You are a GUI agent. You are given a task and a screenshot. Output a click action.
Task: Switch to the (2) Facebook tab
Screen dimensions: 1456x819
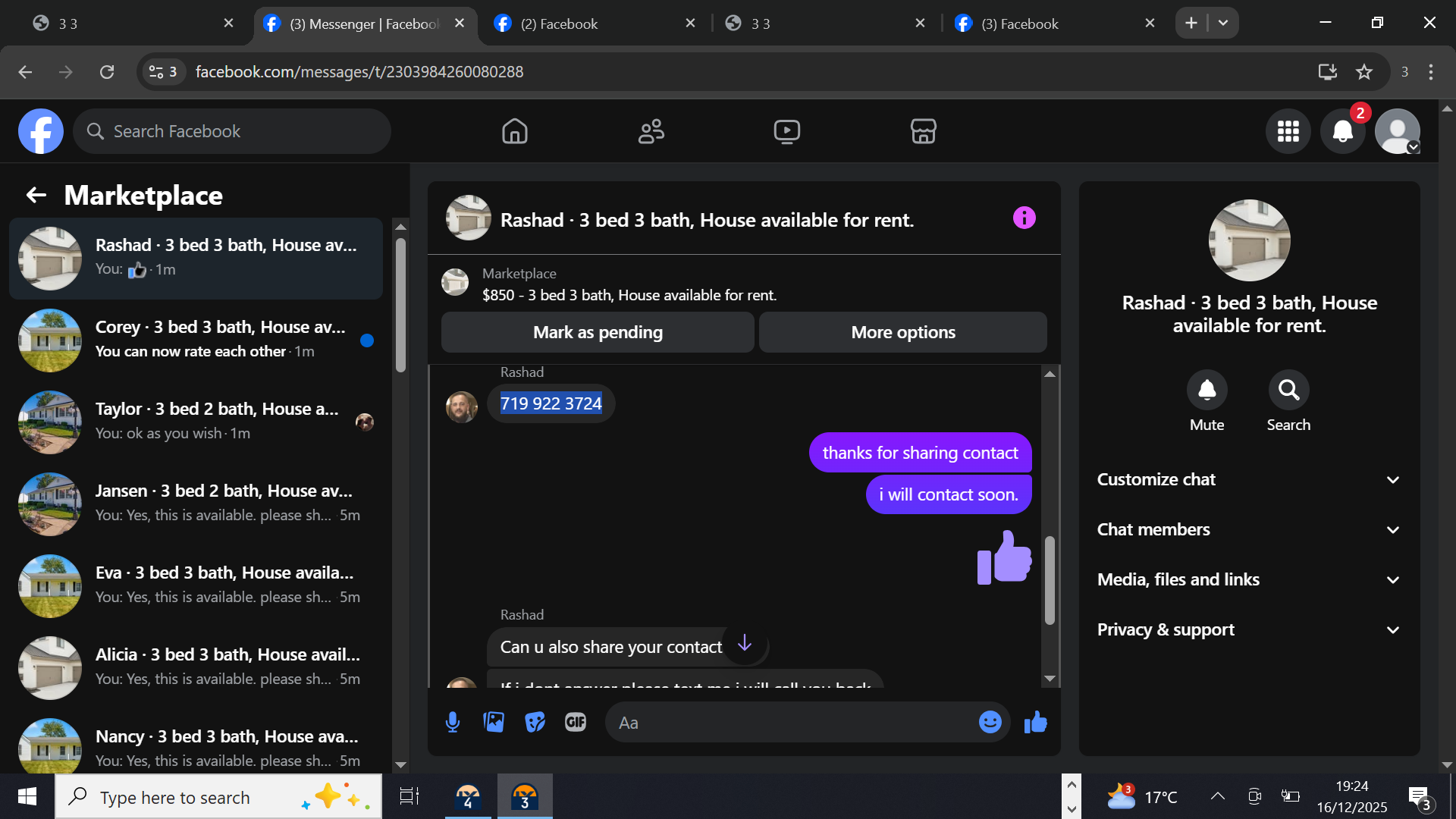[x=594, y=24]
